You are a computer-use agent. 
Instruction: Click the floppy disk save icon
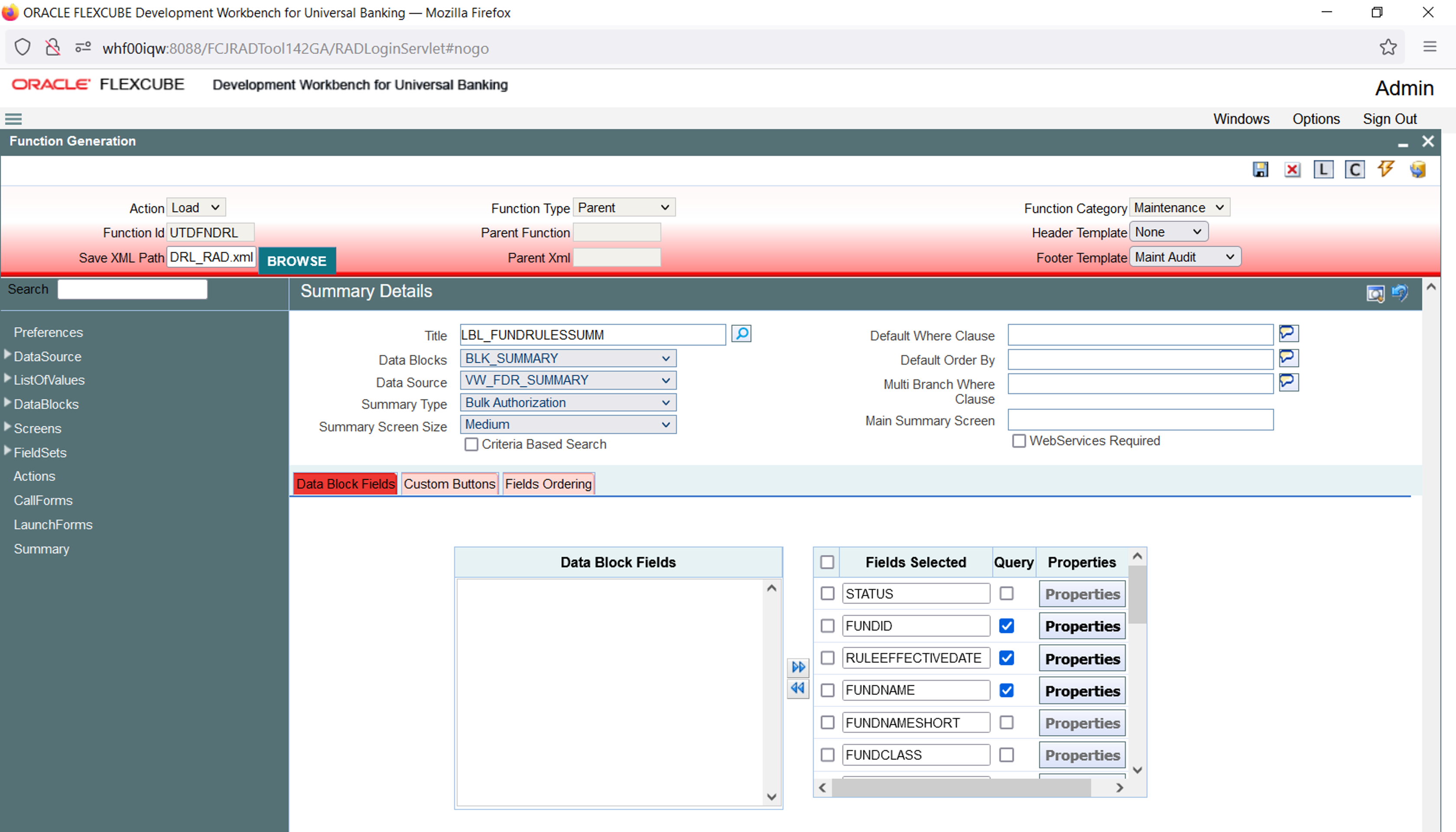coord(1260,170)
